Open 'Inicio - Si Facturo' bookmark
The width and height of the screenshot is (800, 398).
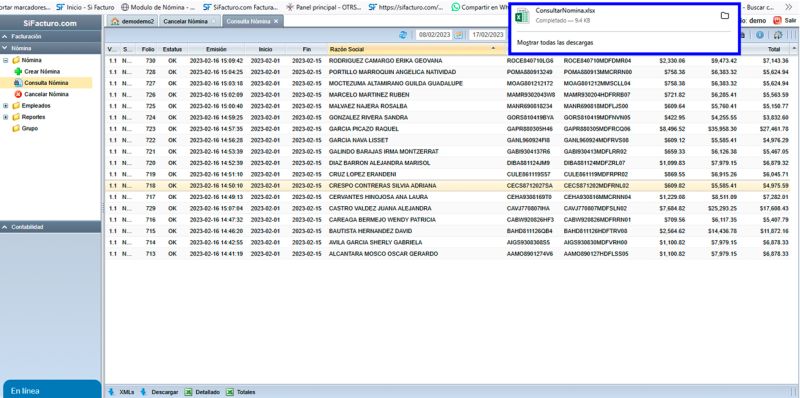(85, 7)
